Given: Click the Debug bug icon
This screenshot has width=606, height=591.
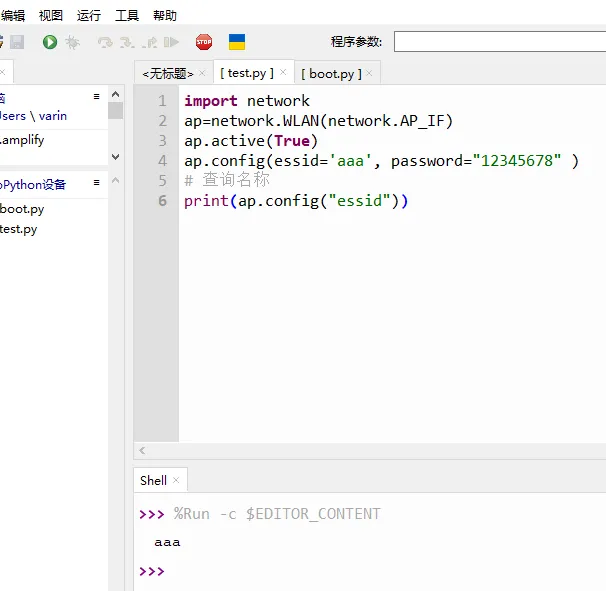Looking at the screenshot, I should [72, 42].
